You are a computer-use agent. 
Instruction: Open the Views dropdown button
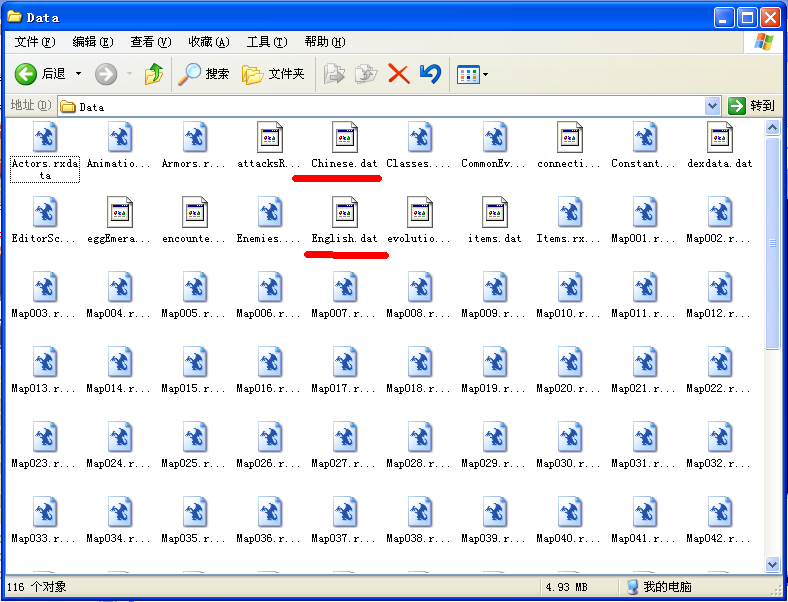pos(472,75)
